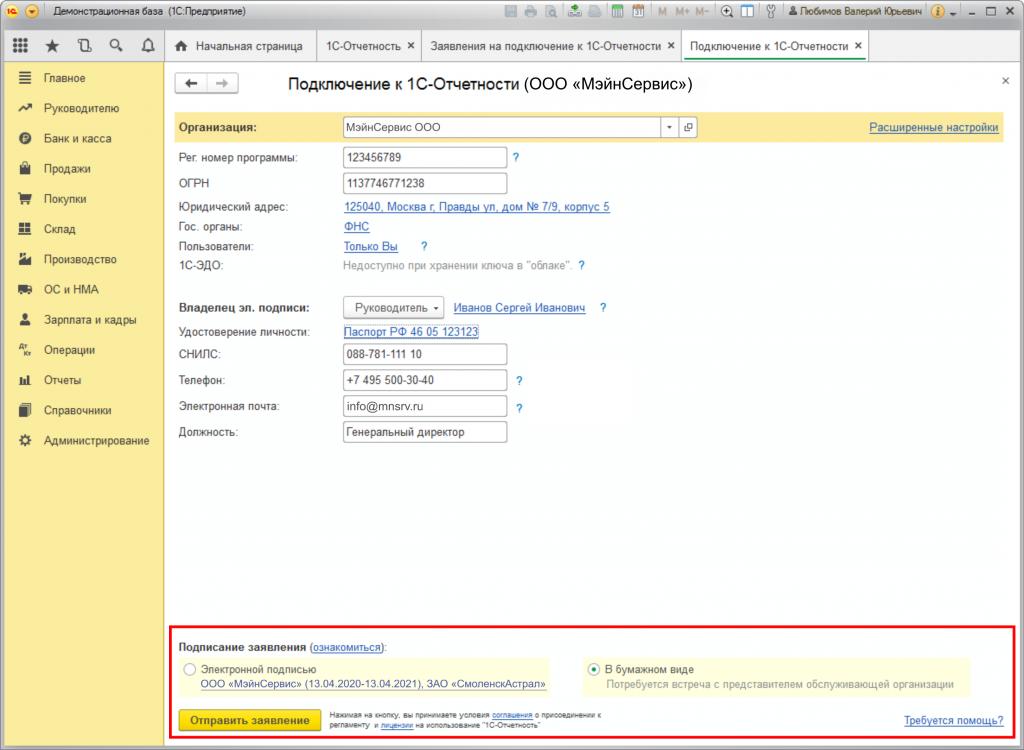1024x750 pixels.
Task: Click the back arrow navigation button
Action: (191, 84)
